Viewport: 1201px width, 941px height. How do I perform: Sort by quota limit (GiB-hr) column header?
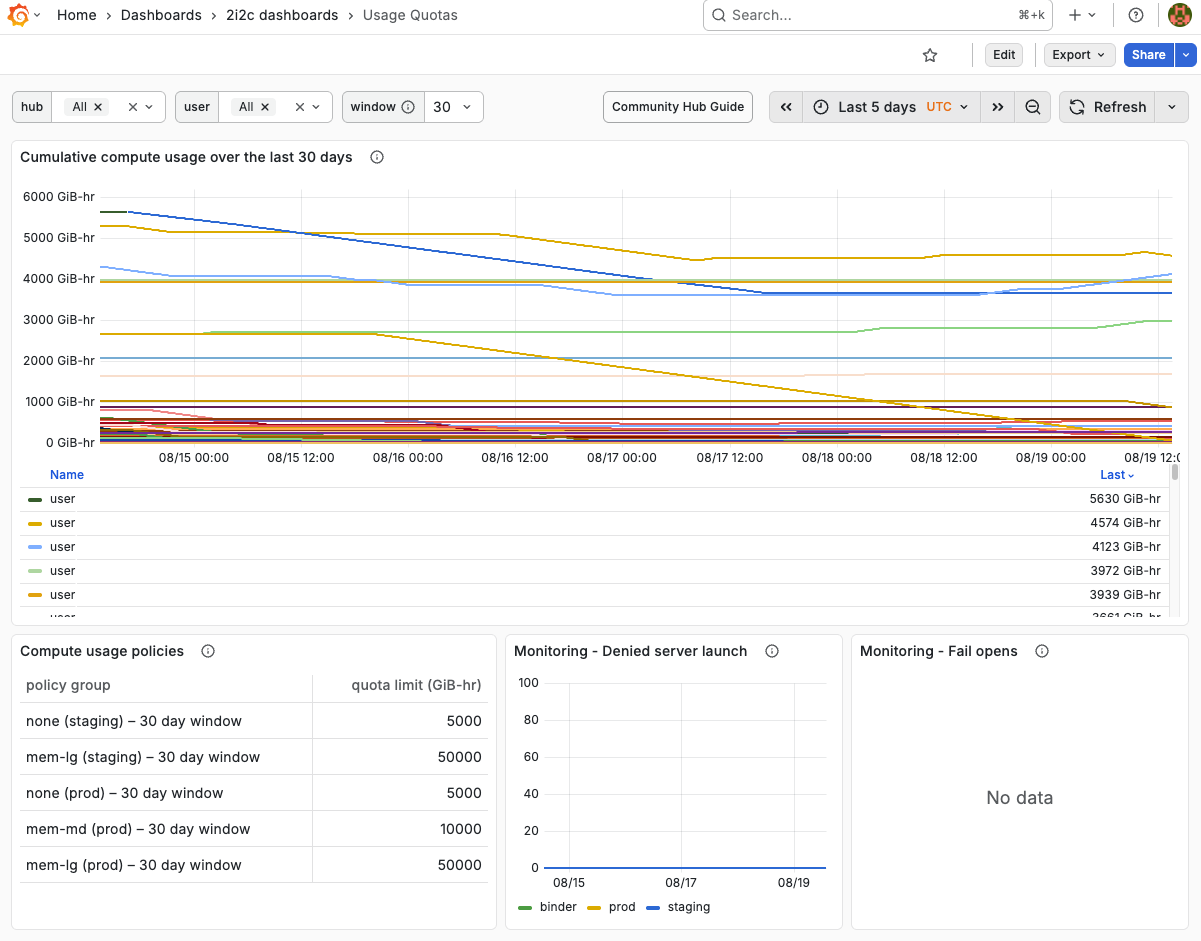(x=416, y=685)
